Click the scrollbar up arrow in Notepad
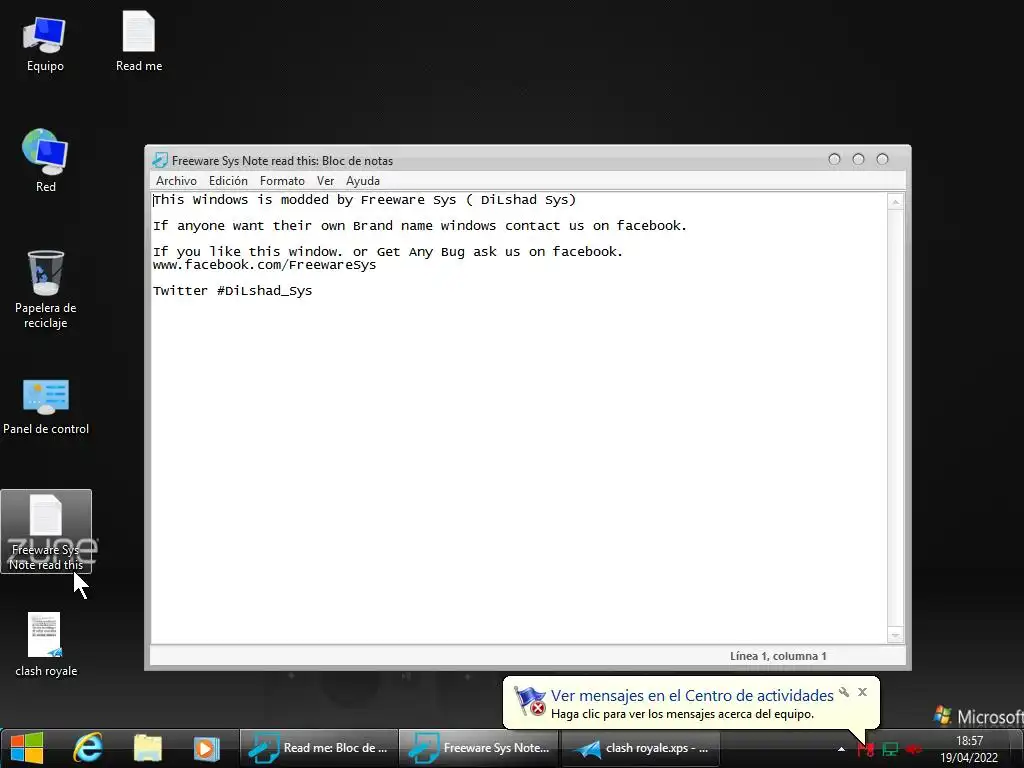 tap(895, 202)
